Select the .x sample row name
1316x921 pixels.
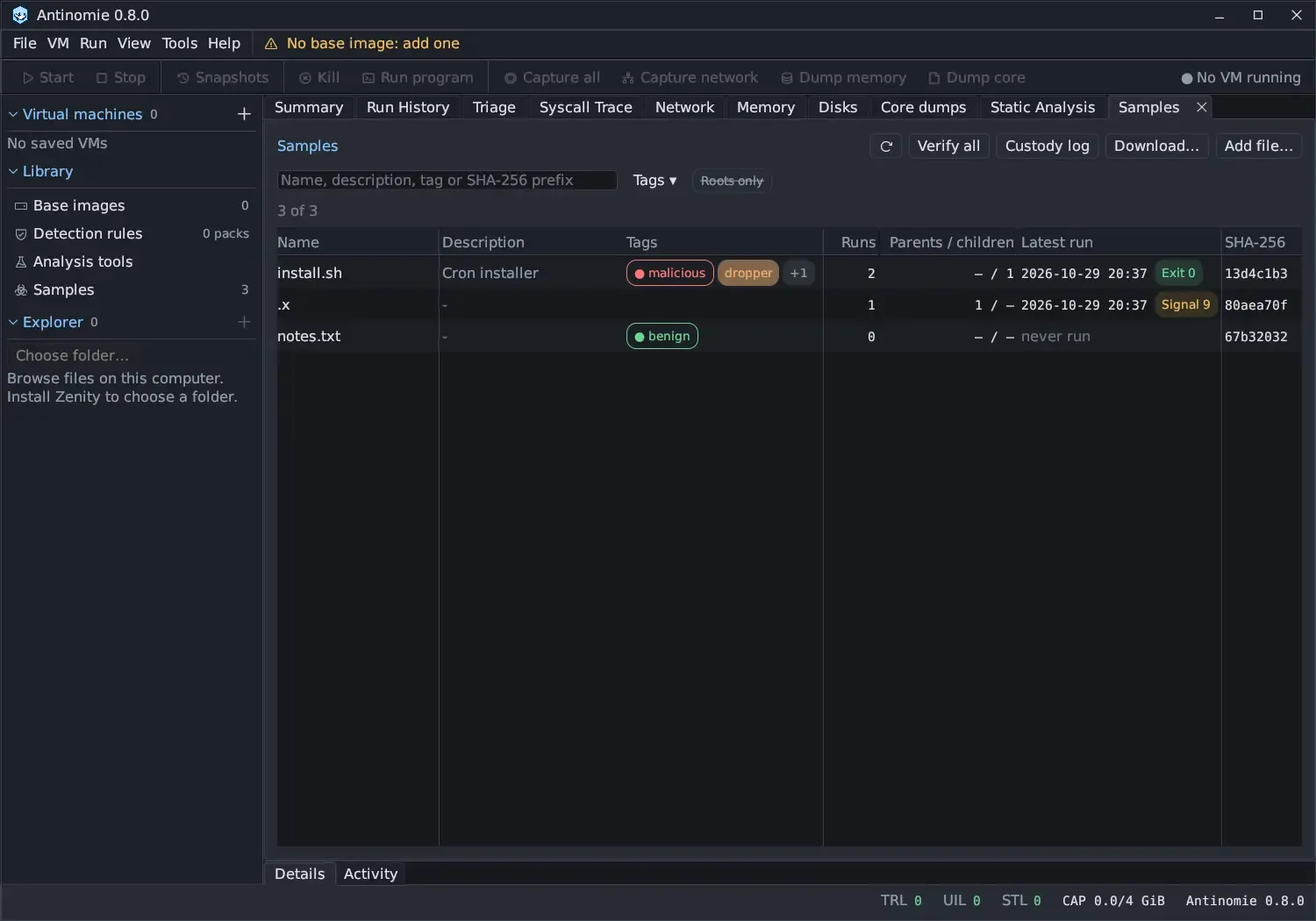click(x=284, y=304)
